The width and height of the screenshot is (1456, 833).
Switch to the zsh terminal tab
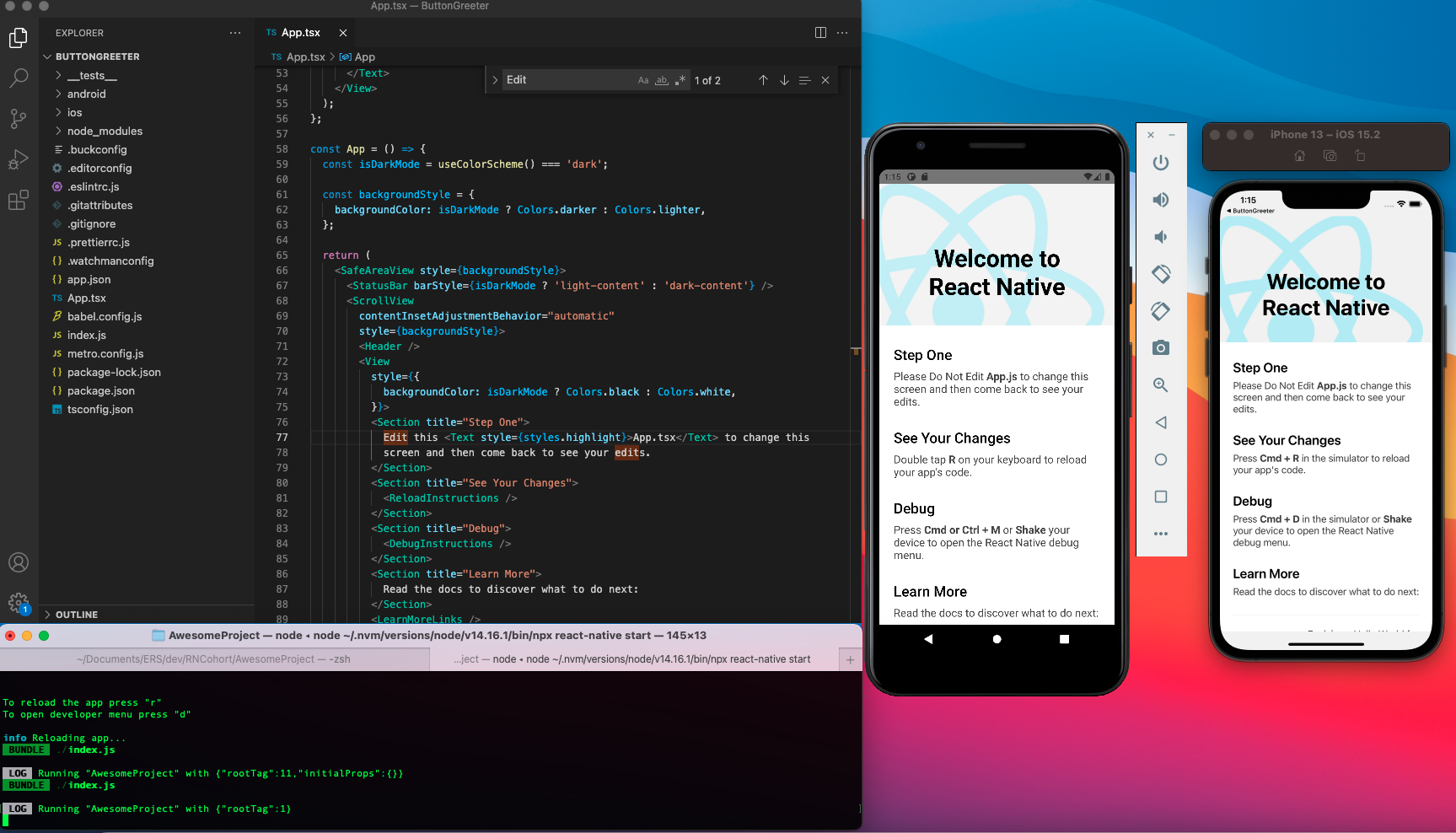214,659
